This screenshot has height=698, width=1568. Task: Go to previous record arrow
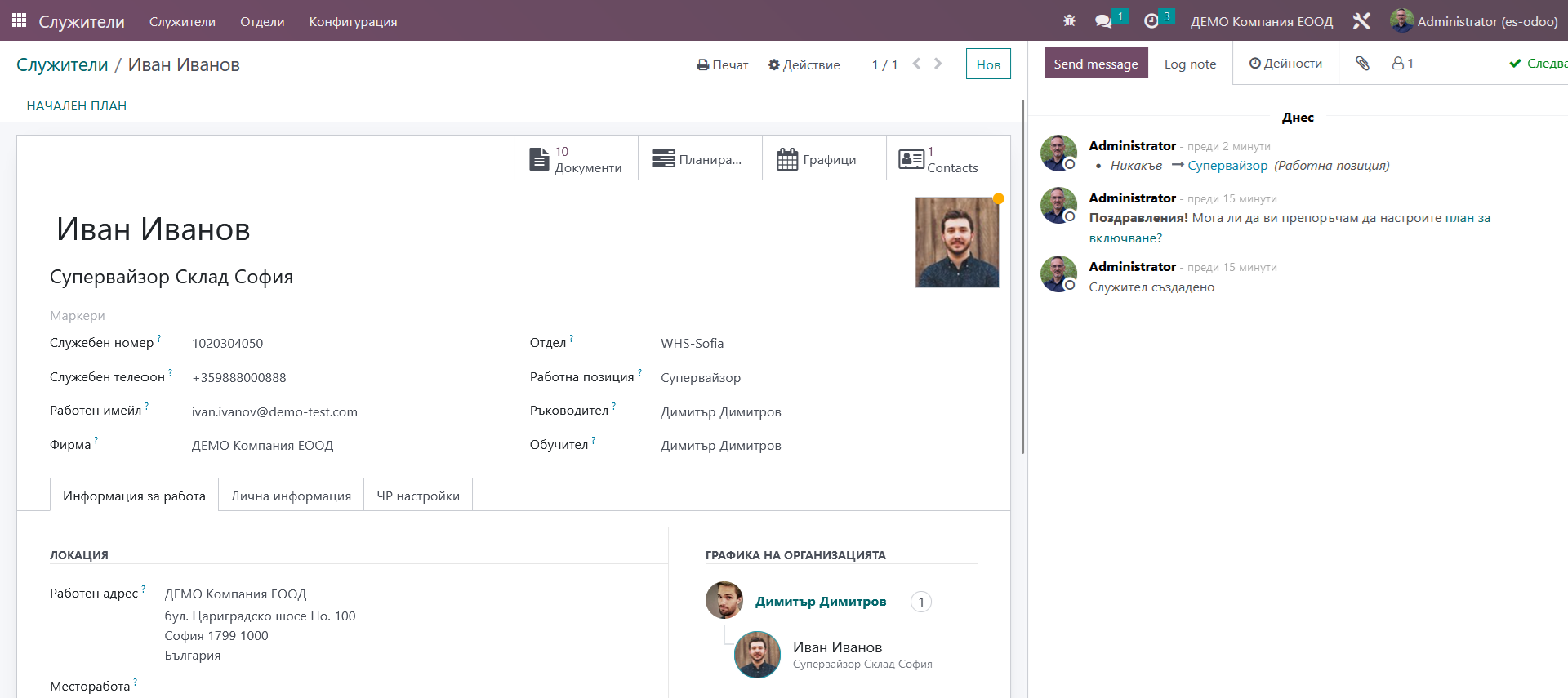point(916,64)
